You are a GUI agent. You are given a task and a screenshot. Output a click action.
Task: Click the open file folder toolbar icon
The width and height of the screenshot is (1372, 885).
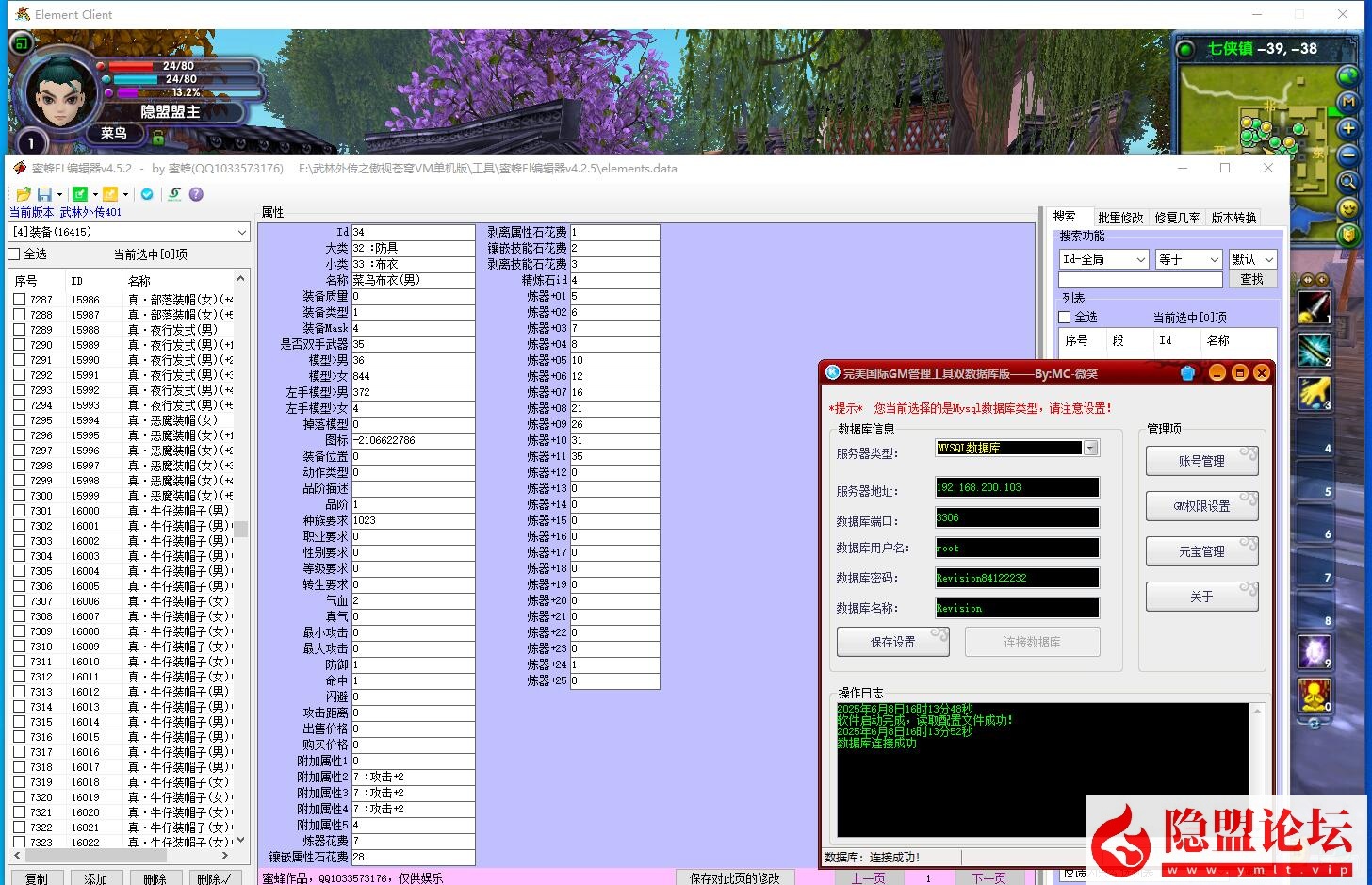click(x=23, y=194)
